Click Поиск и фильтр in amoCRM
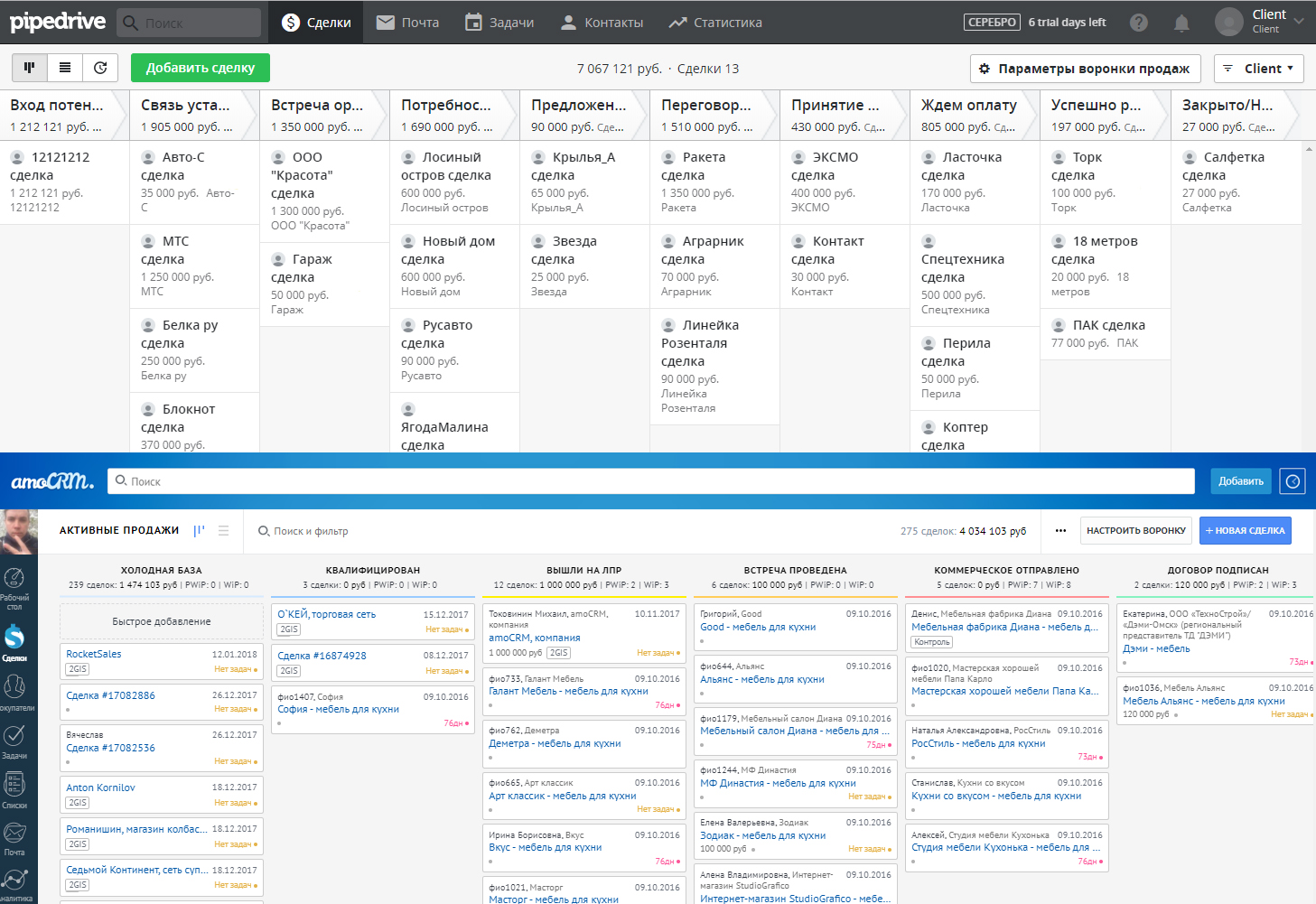Image resolution: width=1316 pixels, height=904 pixels. (x=303, y=531)
